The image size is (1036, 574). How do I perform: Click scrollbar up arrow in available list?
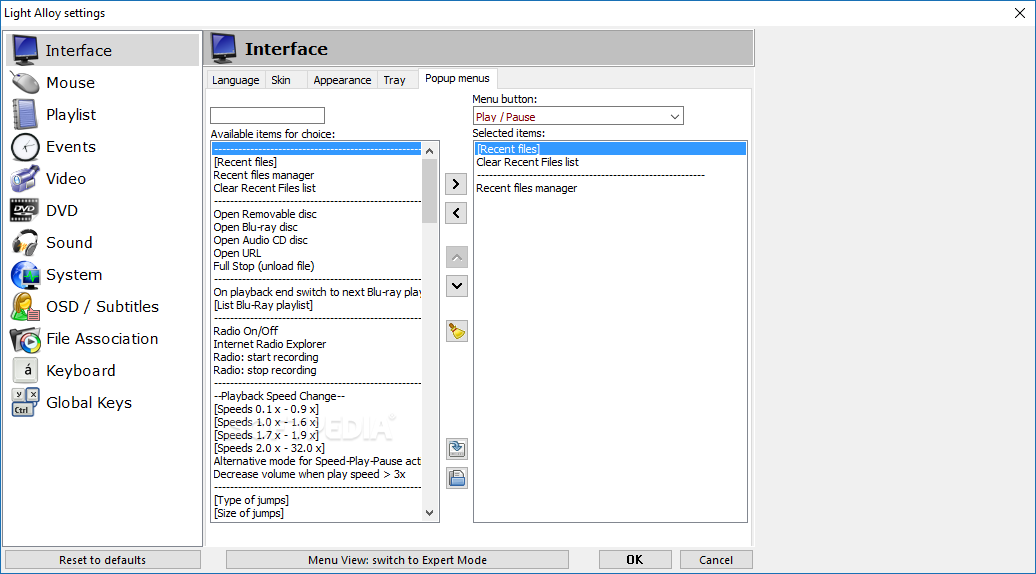[x=429, y=151]
